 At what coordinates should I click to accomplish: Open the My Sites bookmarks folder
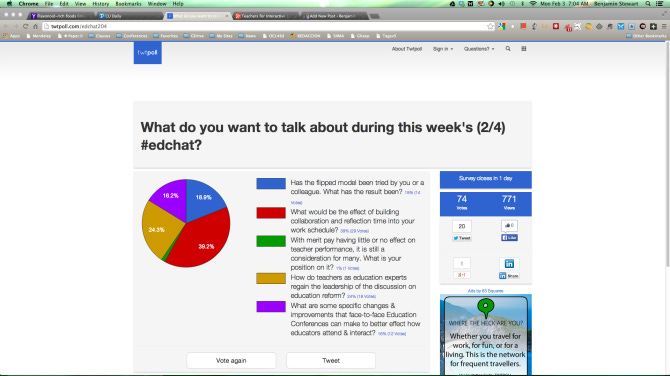[221, 36]
